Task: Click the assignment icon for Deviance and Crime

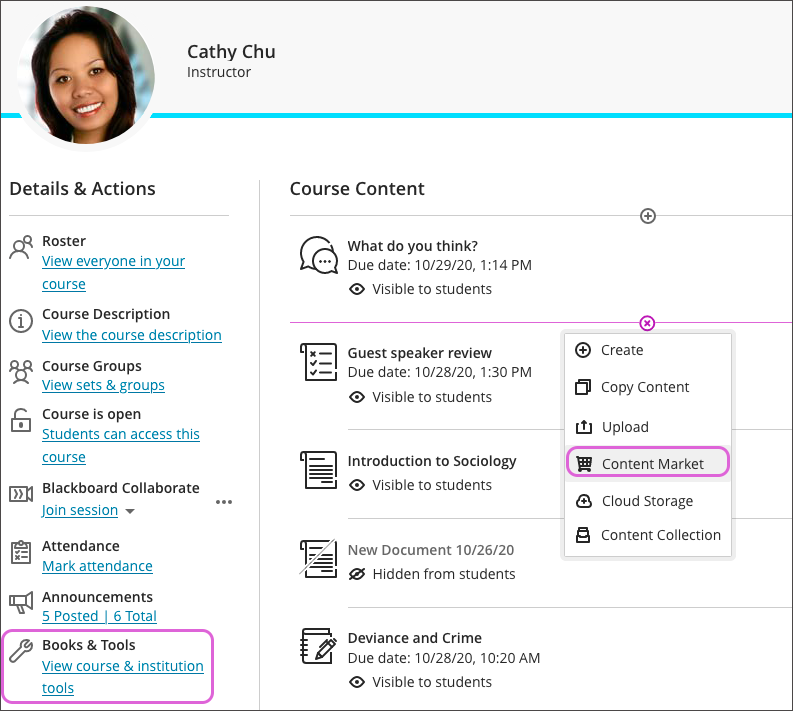Action: pos(319,646)
